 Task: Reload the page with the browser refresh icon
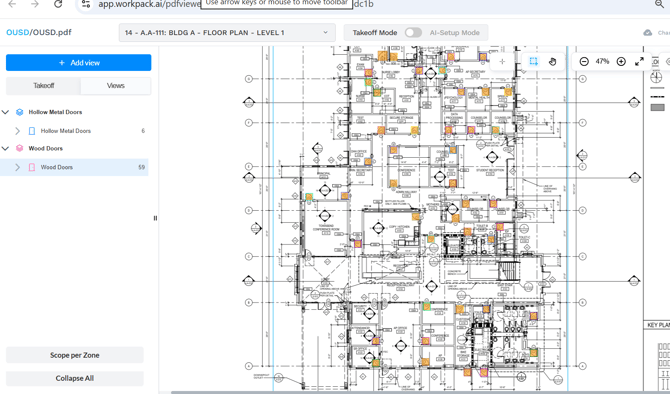[x=58, y=4]
